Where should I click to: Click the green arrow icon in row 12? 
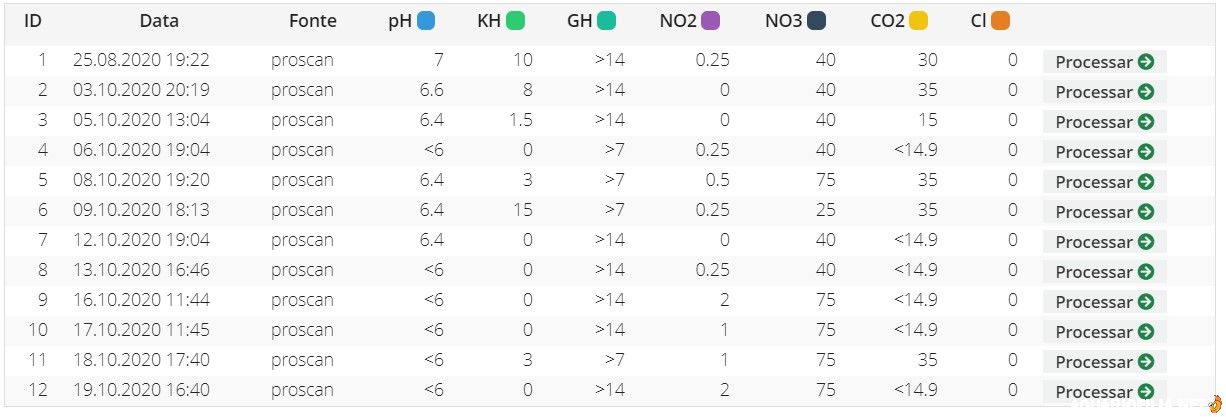[x=1146, y=392]
